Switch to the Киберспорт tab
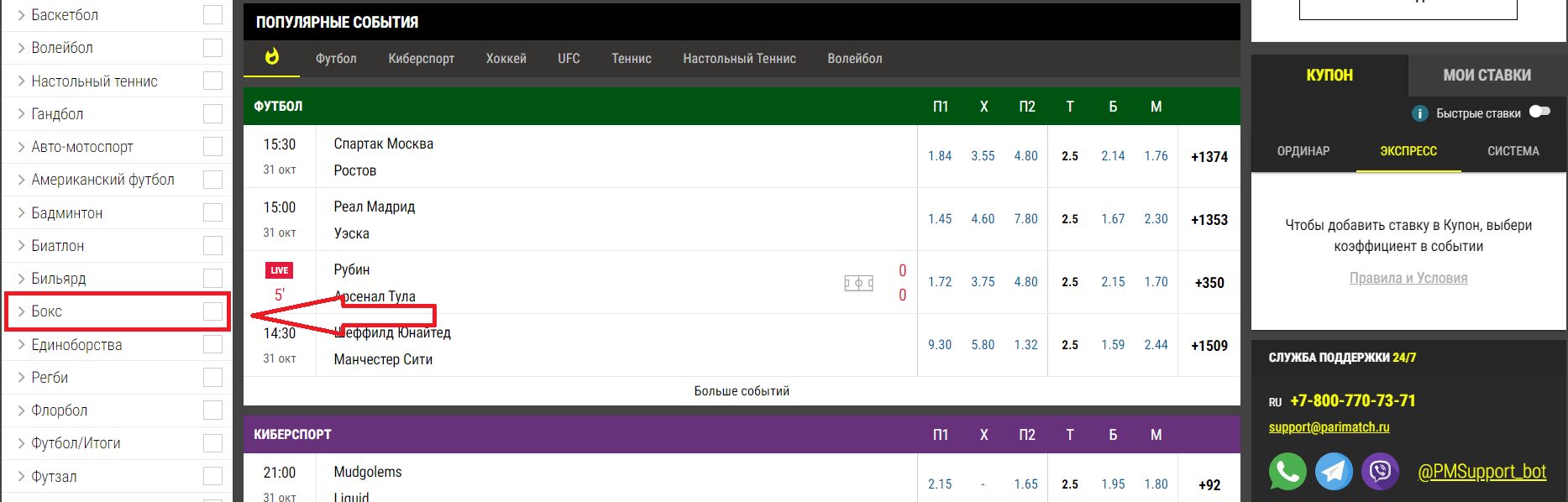The width and height of the screenshot is (1568, 502). pos(421,59)
